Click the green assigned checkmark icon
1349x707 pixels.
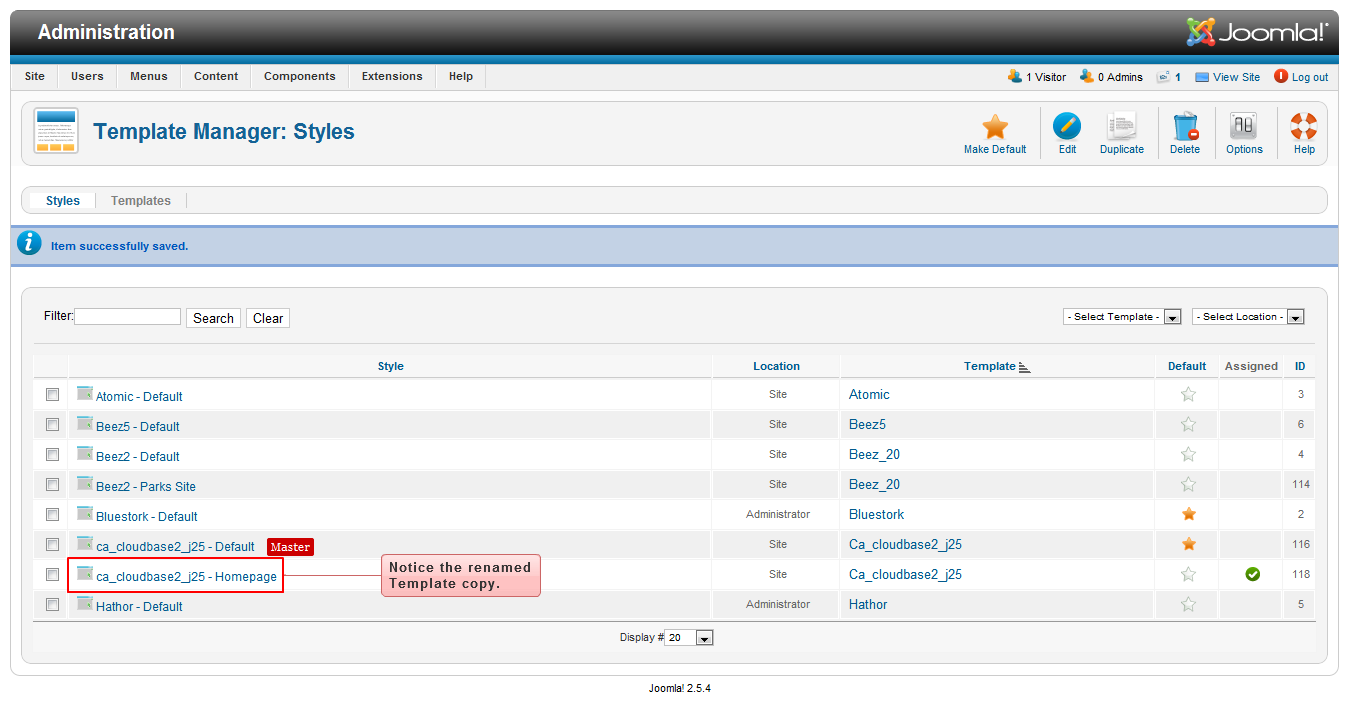[1252, 574]
